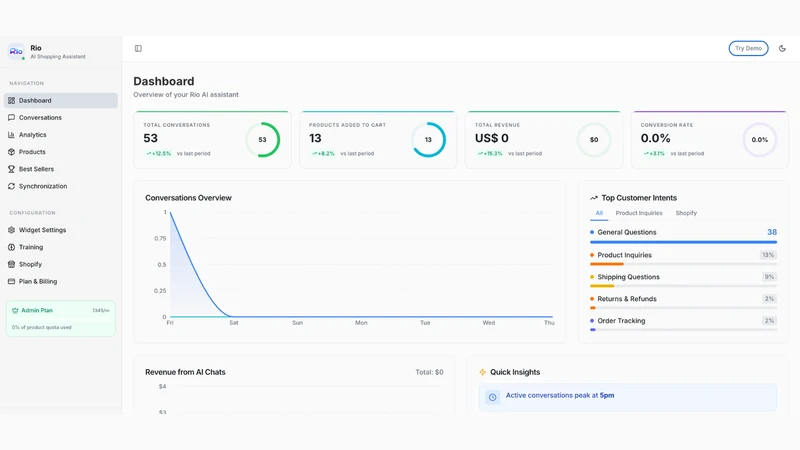Click the Products box icon
Viewport: 800px width, 450px height.
coord(11,152)
